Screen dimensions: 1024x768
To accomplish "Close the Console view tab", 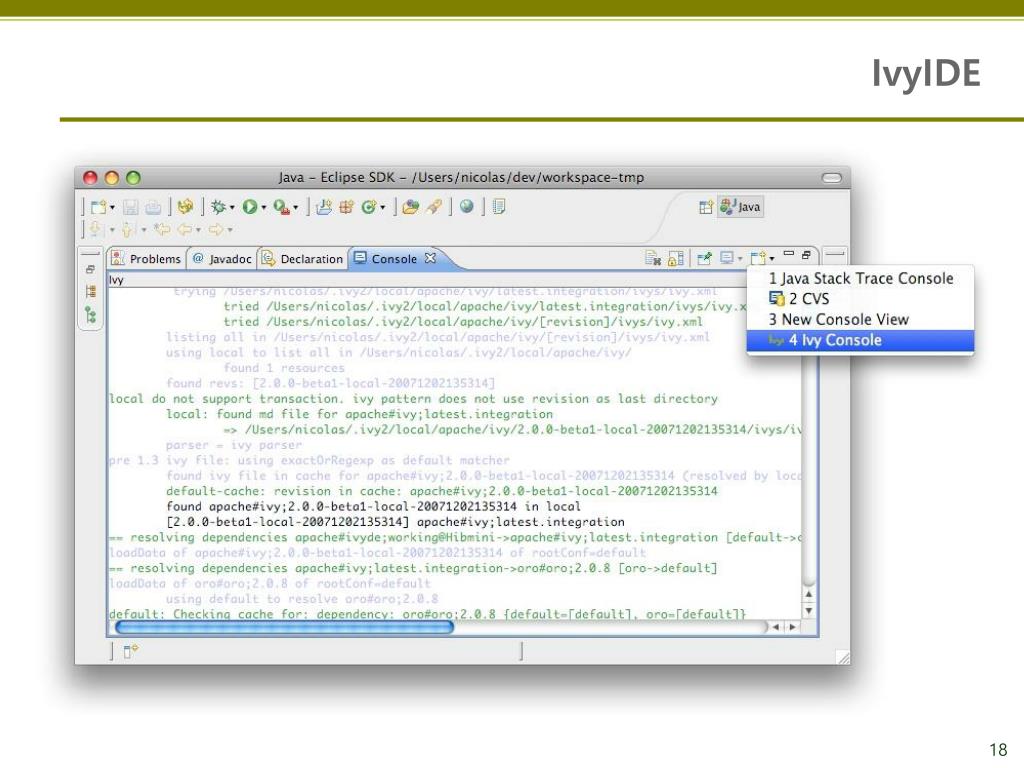I will 430,258.
